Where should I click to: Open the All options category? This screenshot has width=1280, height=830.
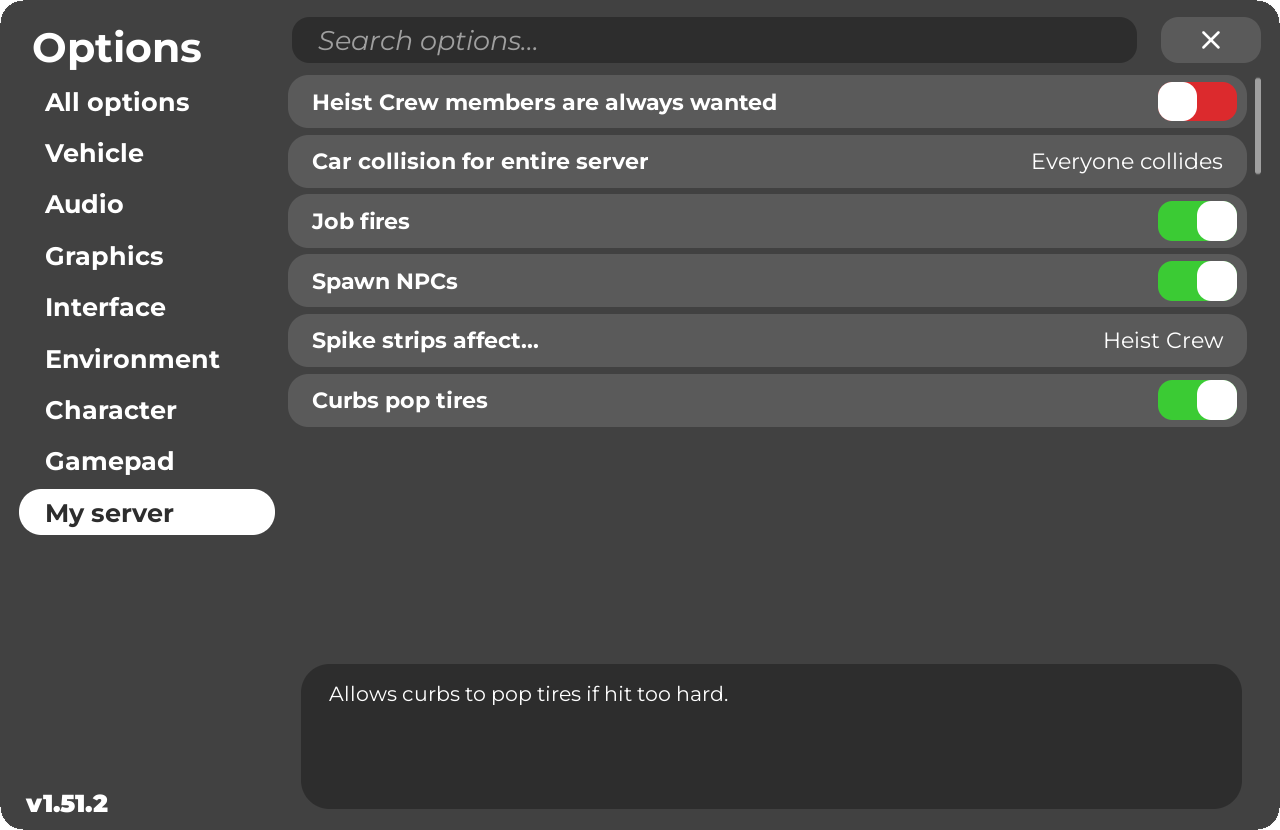(117, 102)
